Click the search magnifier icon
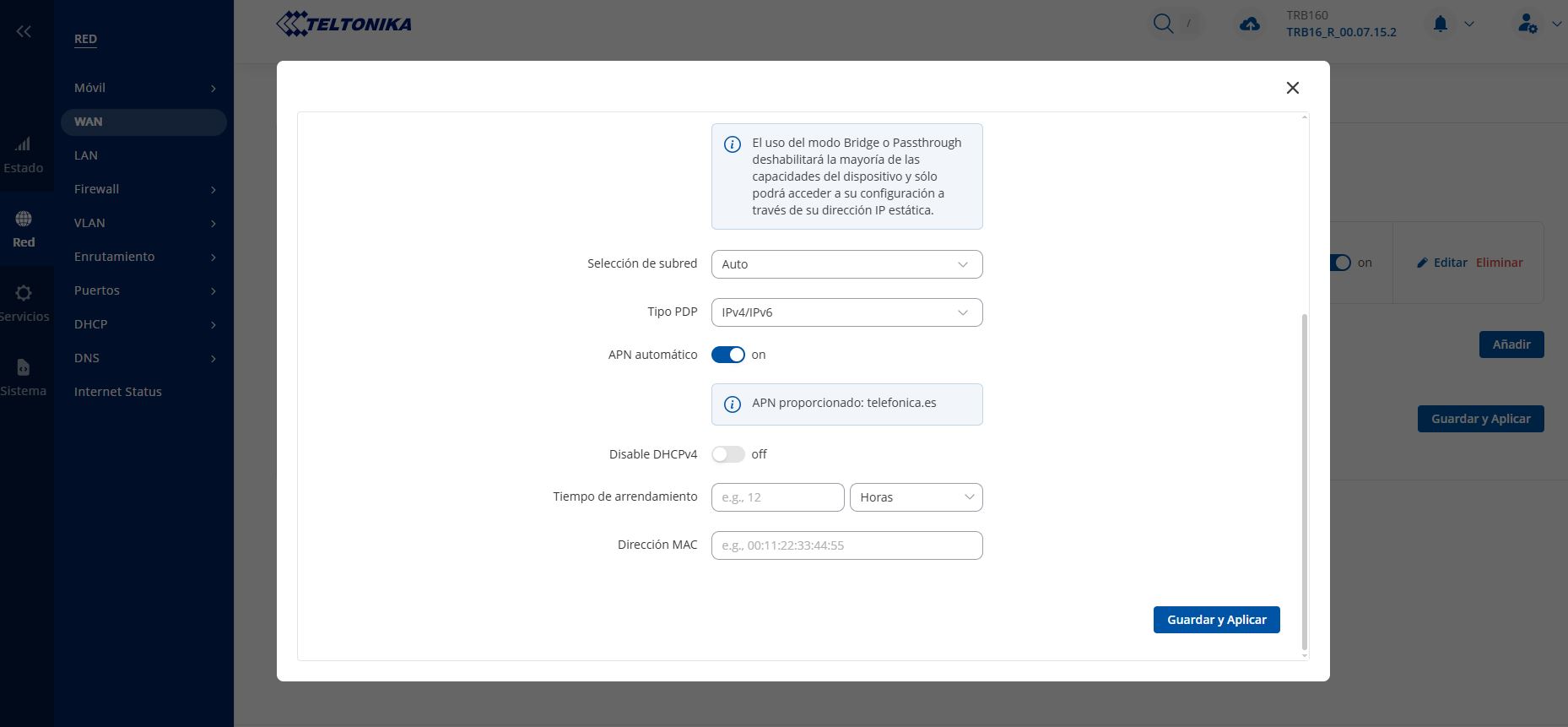 coord(1163,24)
